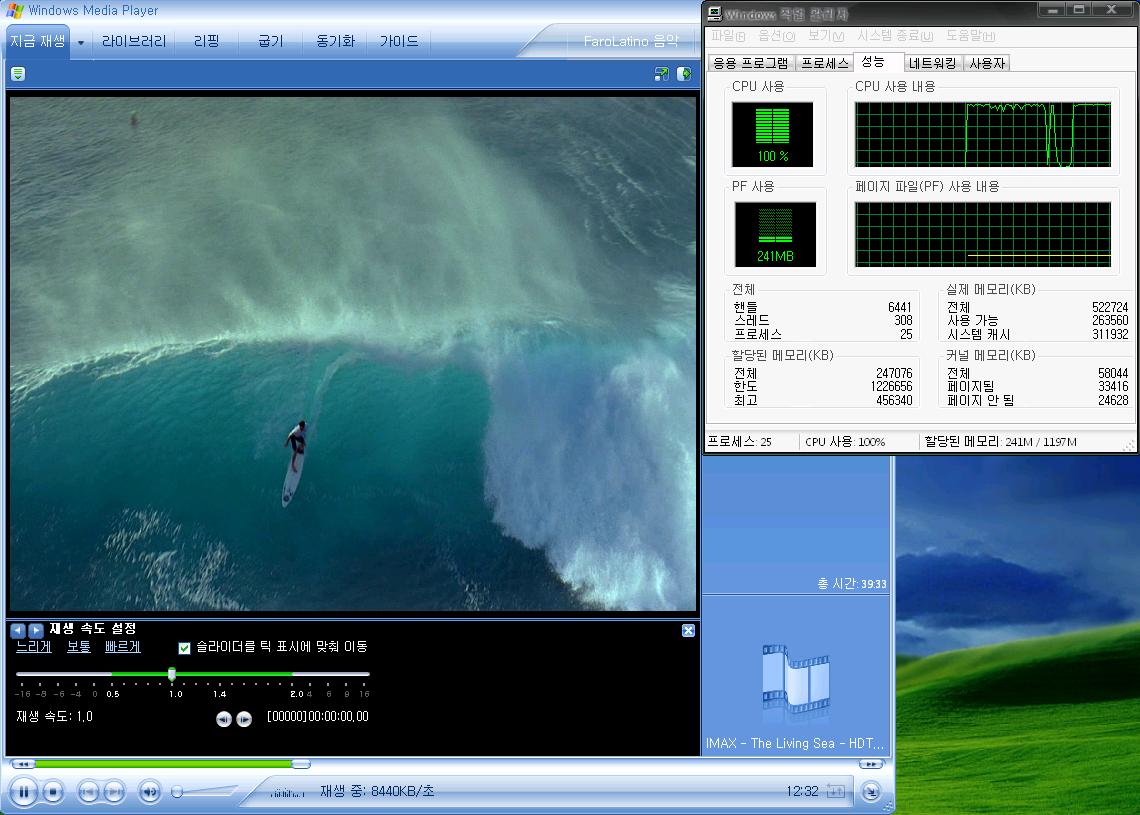Skip to the previous track
This screenshot has width=1140, height=815.
(88, 792)
